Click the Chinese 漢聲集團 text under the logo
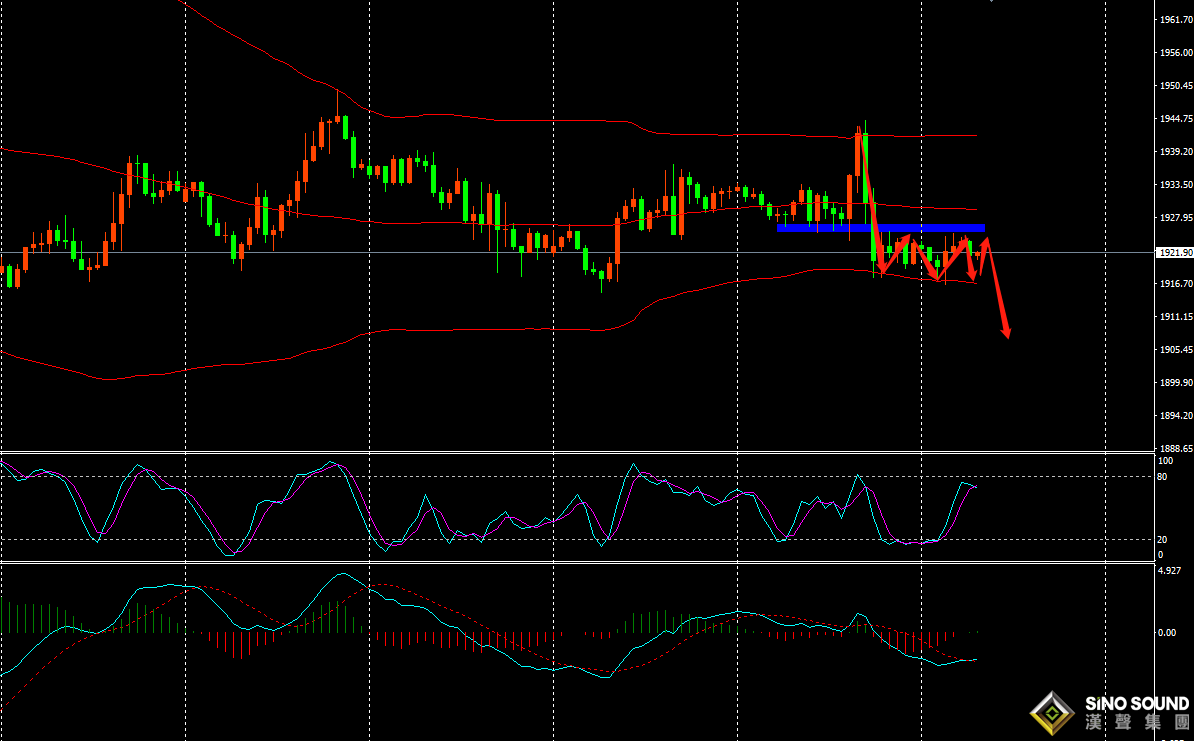 (1137, 723)
